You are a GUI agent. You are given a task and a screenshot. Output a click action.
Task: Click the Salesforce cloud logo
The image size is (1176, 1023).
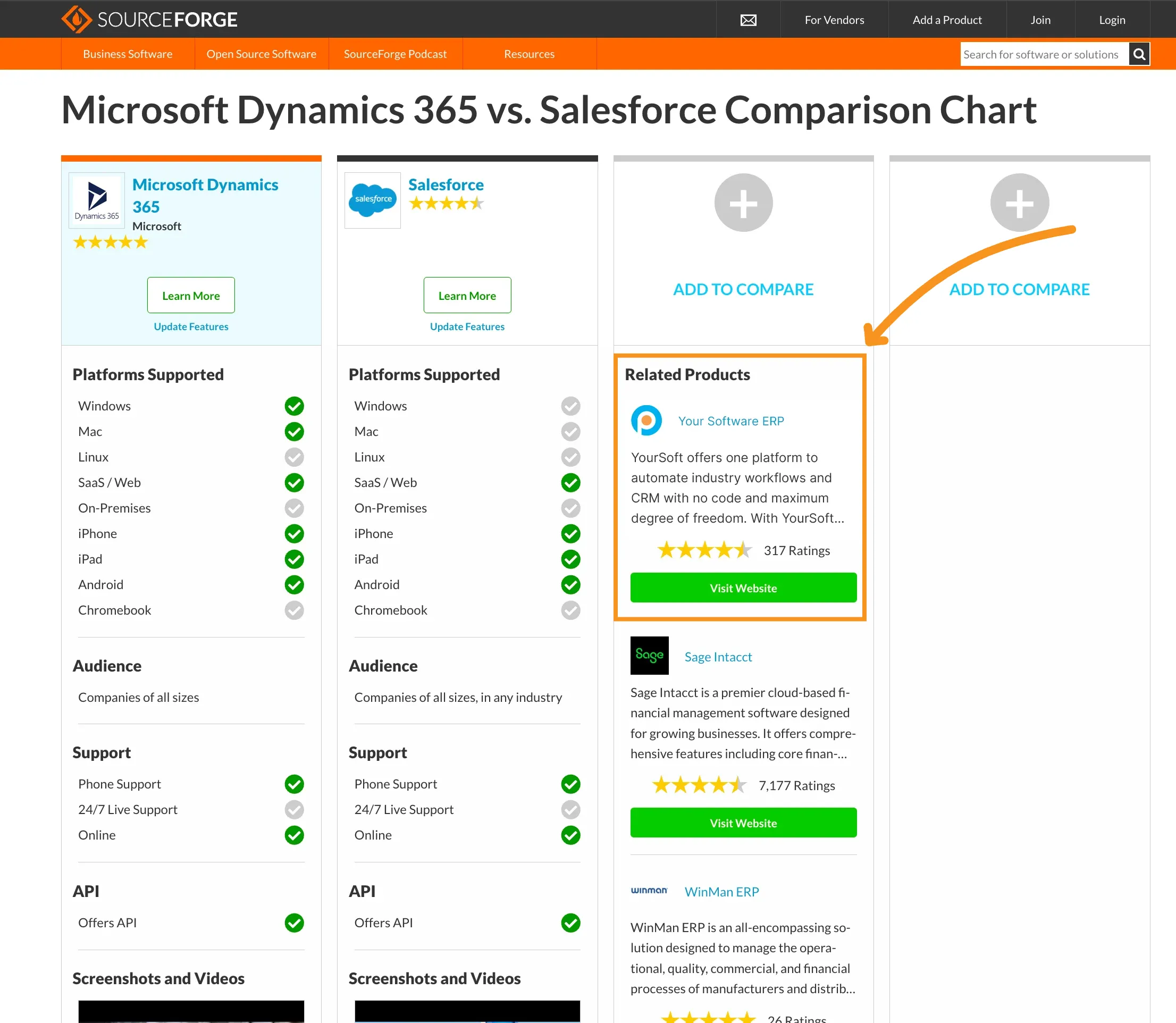(x=373, y=200)
